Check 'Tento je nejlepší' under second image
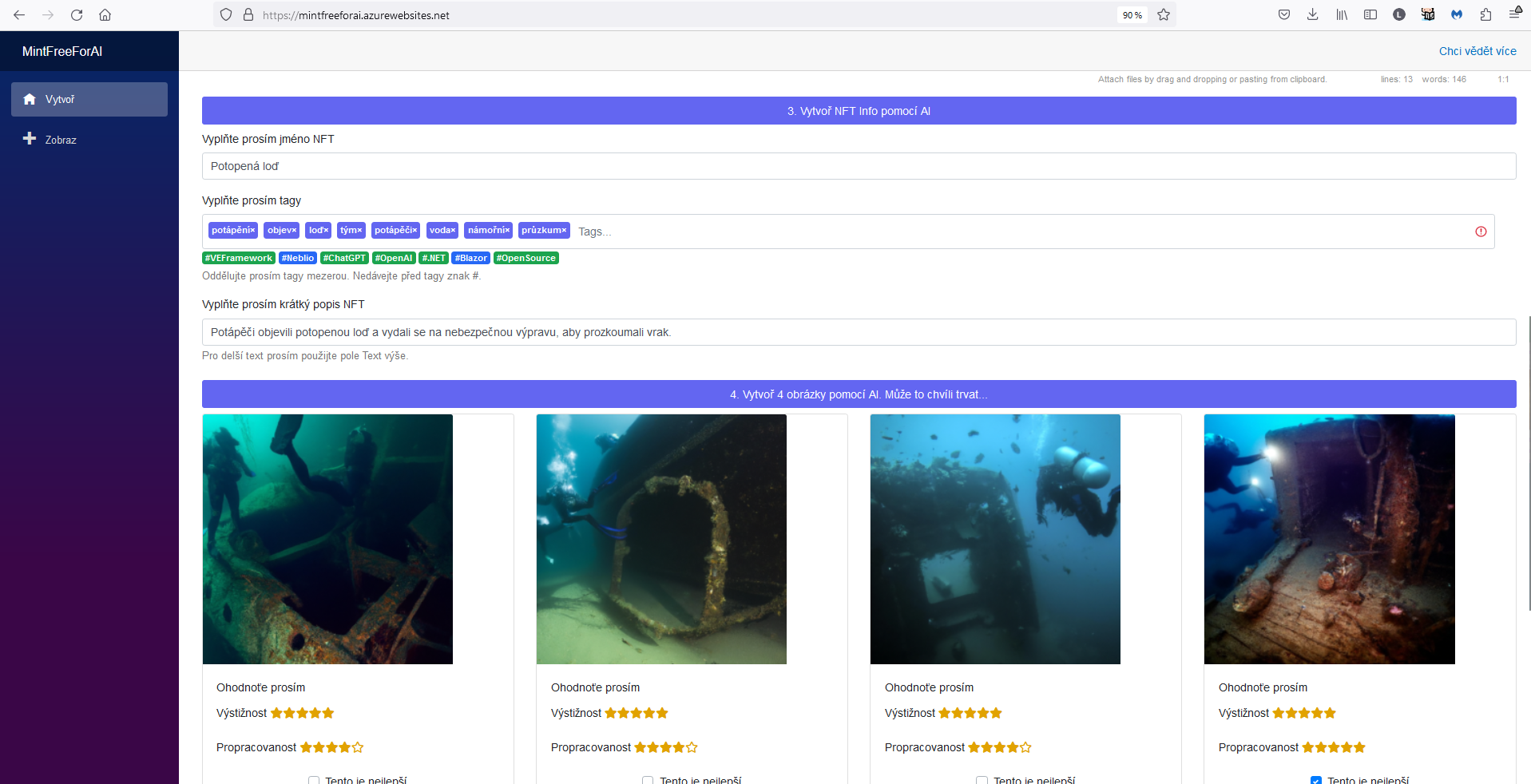Viewport: 1531px width, 784px height. (648, 781)
